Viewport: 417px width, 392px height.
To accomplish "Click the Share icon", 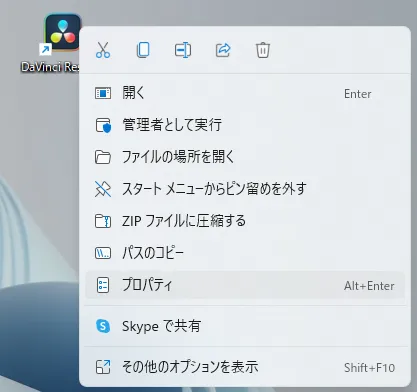I will click(223, 50).
